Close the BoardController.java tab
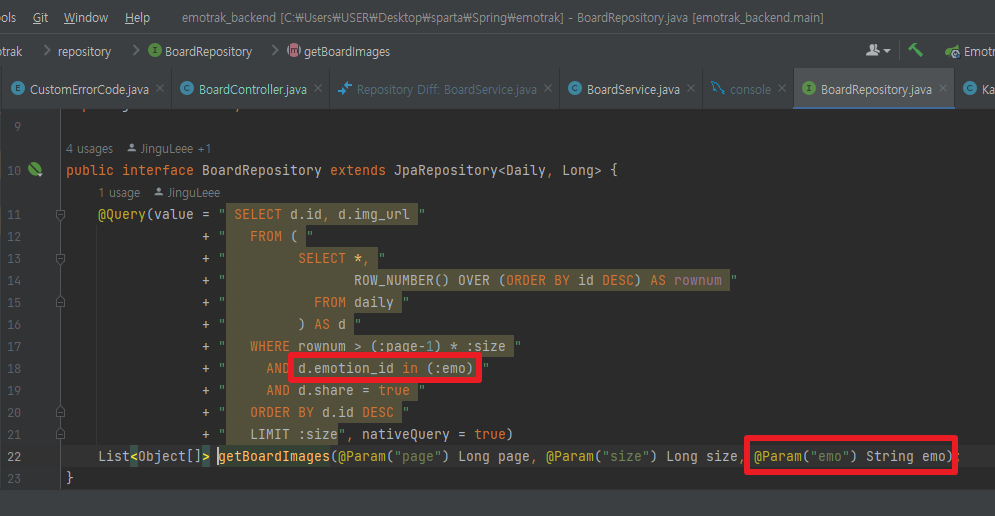The height and width of the screenshot is (516, 995). 318,88
